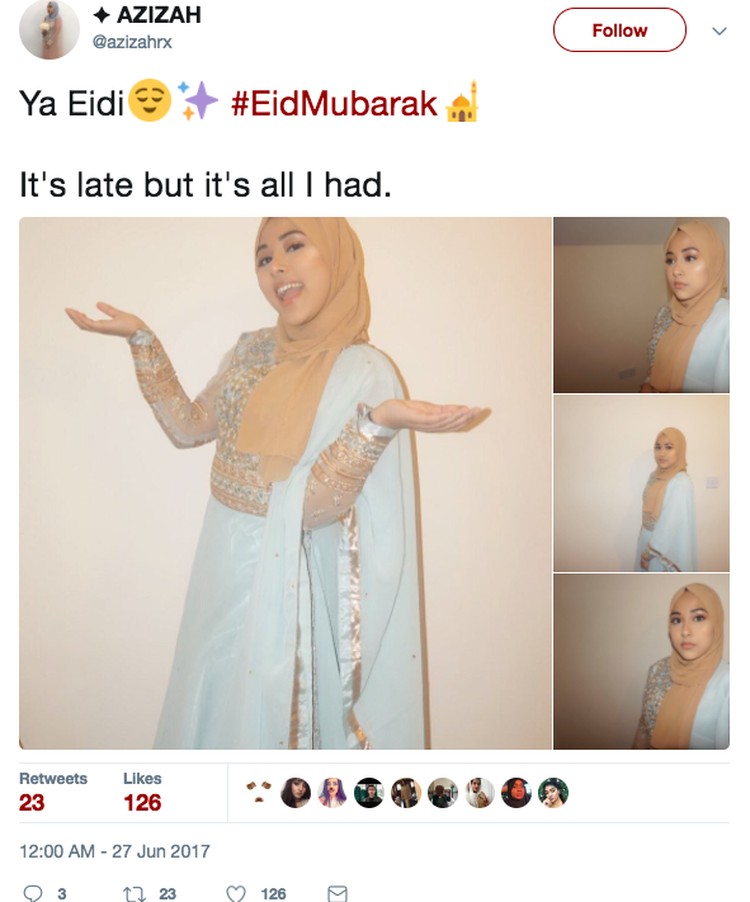The image size is (750, 902).
Task: Open the AZIZAH profile avatar
Action: coord(49,29)
